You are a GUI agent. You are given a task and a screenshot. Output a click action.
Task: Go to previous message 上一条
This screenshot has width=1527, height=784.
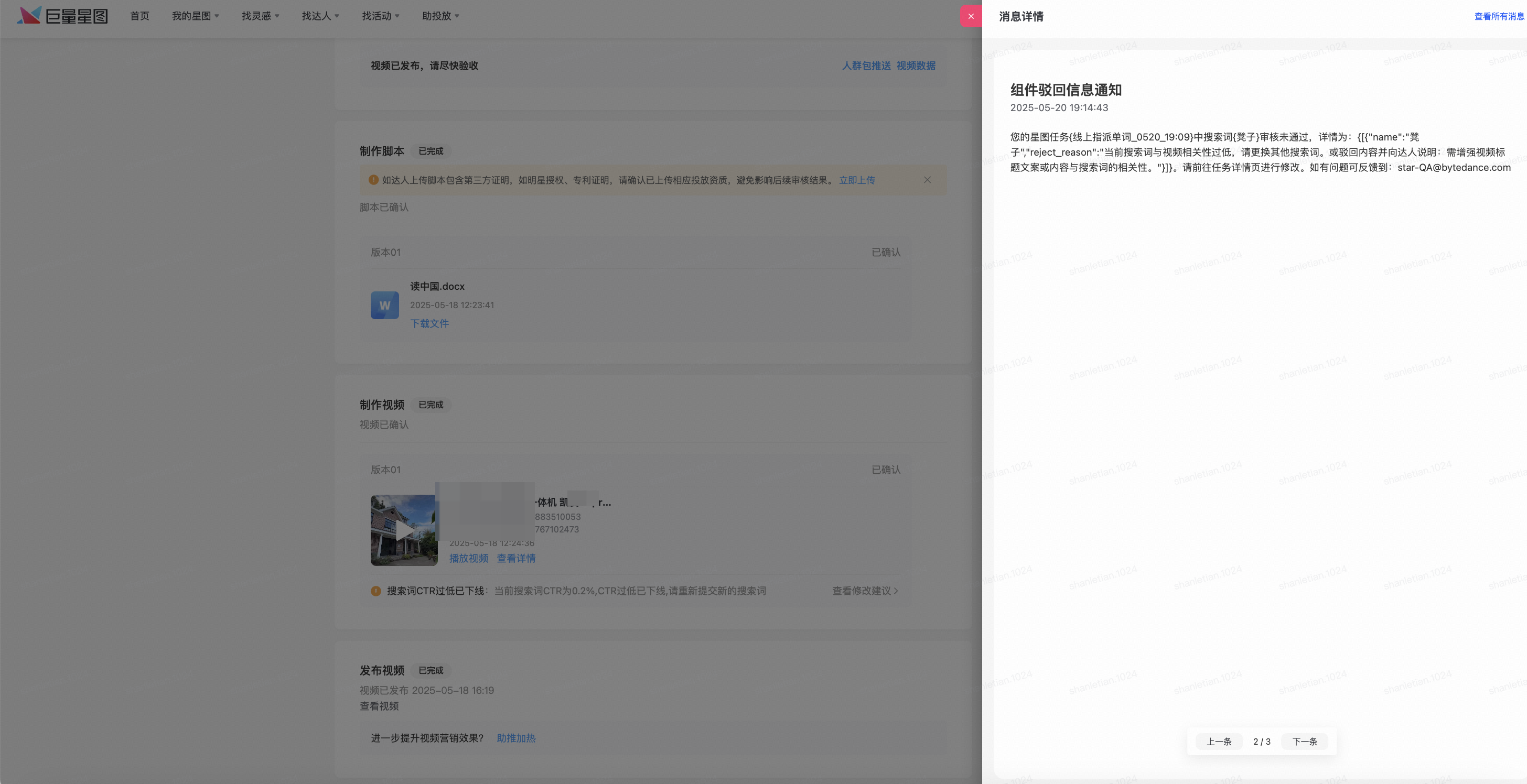(1219, 742)
